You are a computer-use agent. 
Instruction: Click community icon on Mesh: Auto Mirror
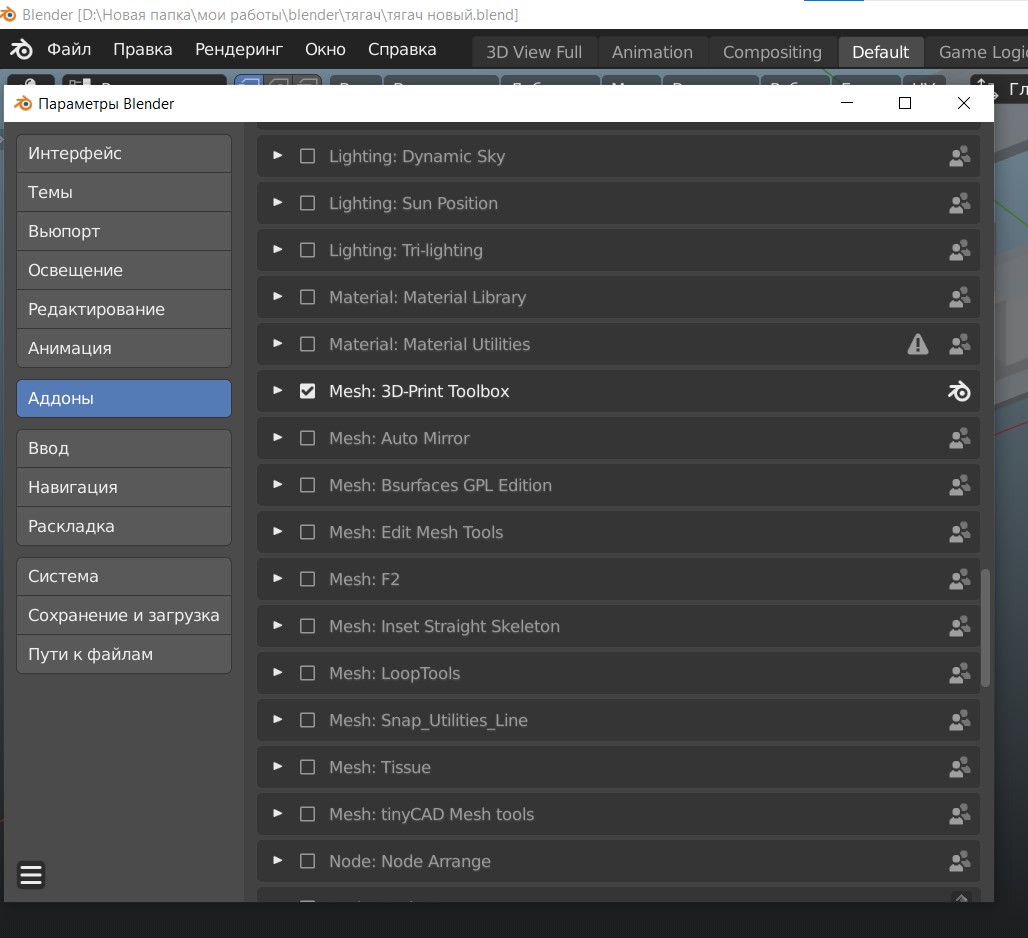pos(959,438)
